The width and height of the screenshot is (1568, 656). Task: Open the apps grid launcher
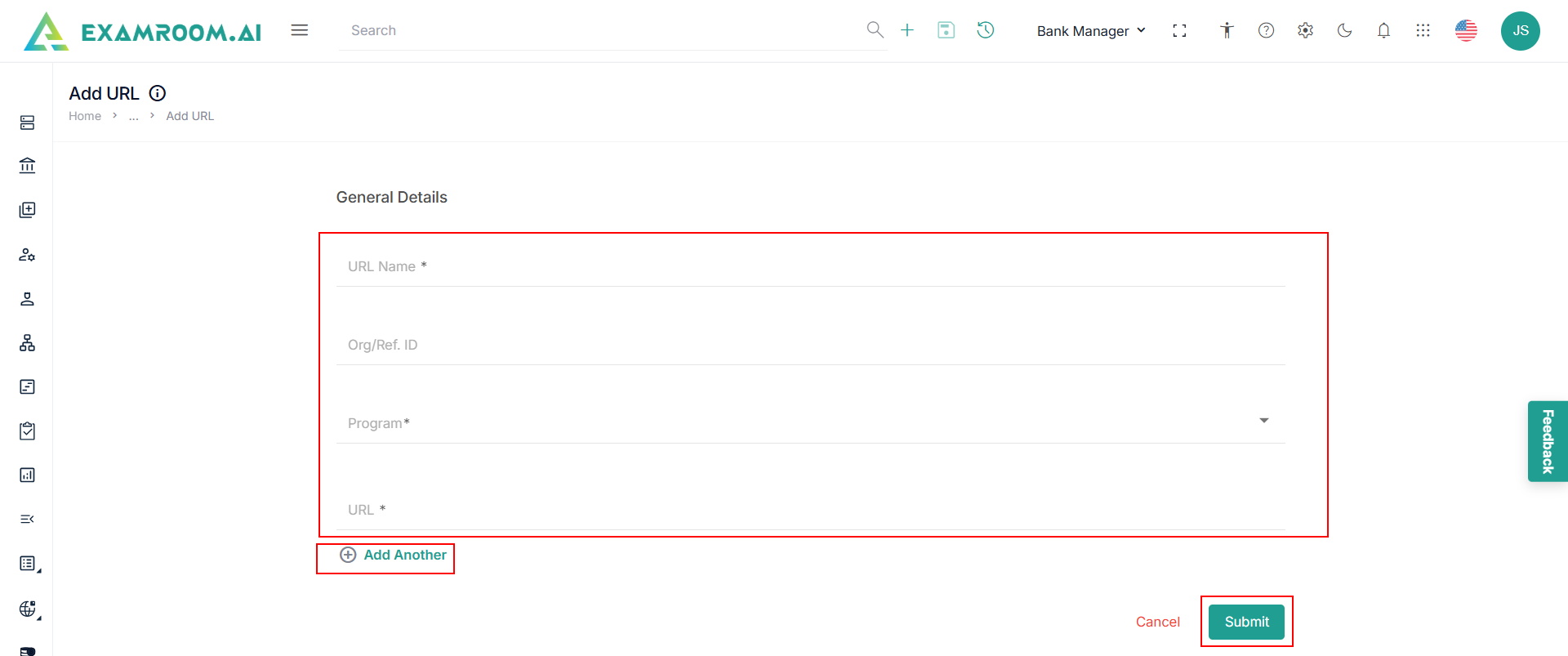click(1423, 30)
